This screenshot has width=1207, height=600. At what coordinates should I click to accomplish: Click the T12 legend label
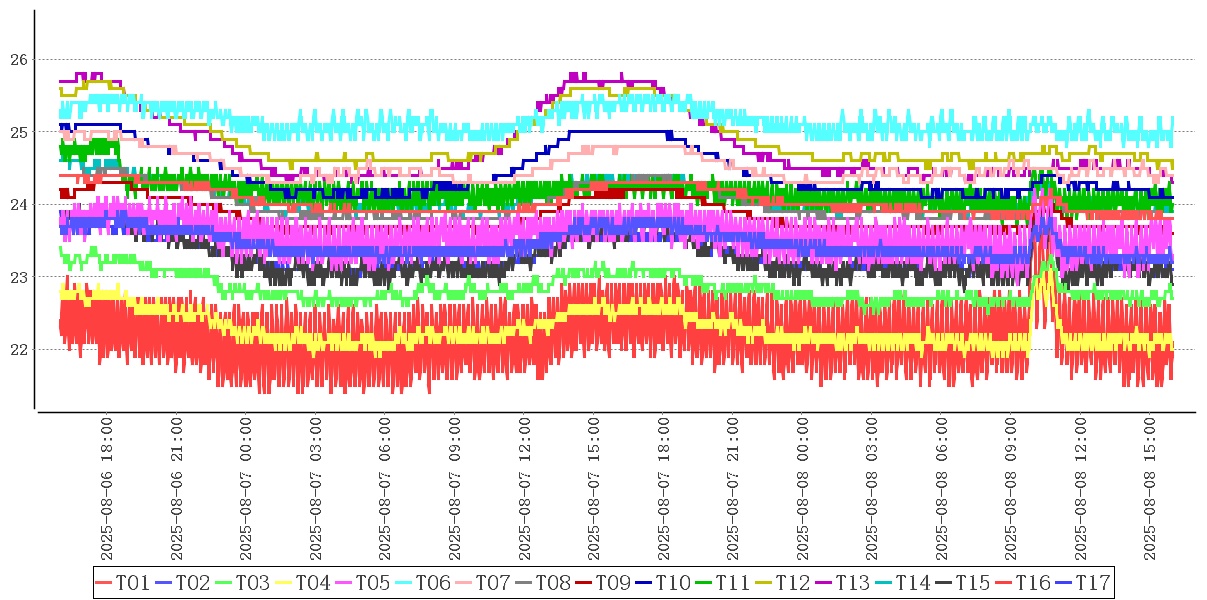pos(792,583)
